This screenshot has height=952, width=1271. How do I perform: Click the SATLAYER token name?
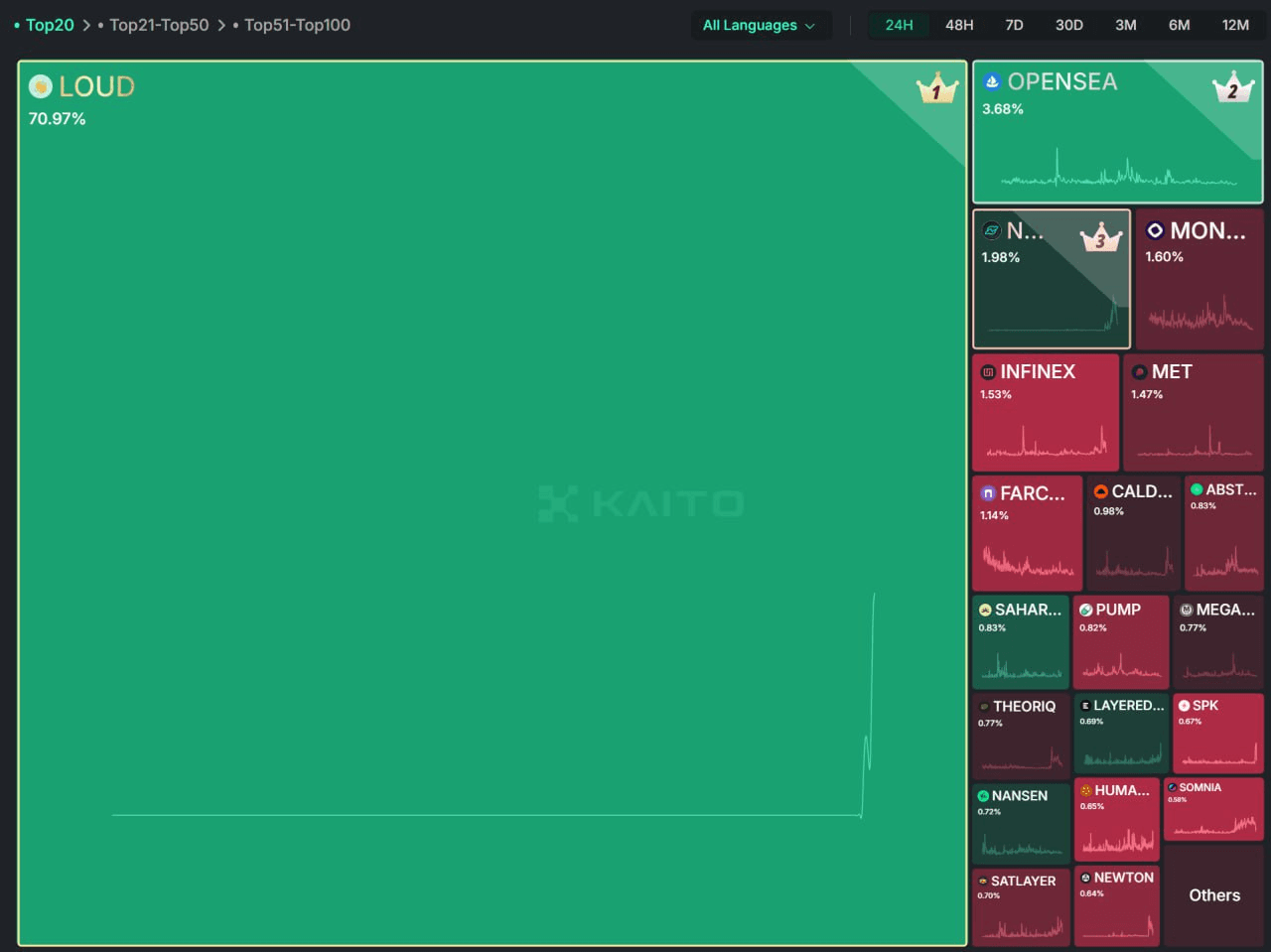click(1023, 882)
